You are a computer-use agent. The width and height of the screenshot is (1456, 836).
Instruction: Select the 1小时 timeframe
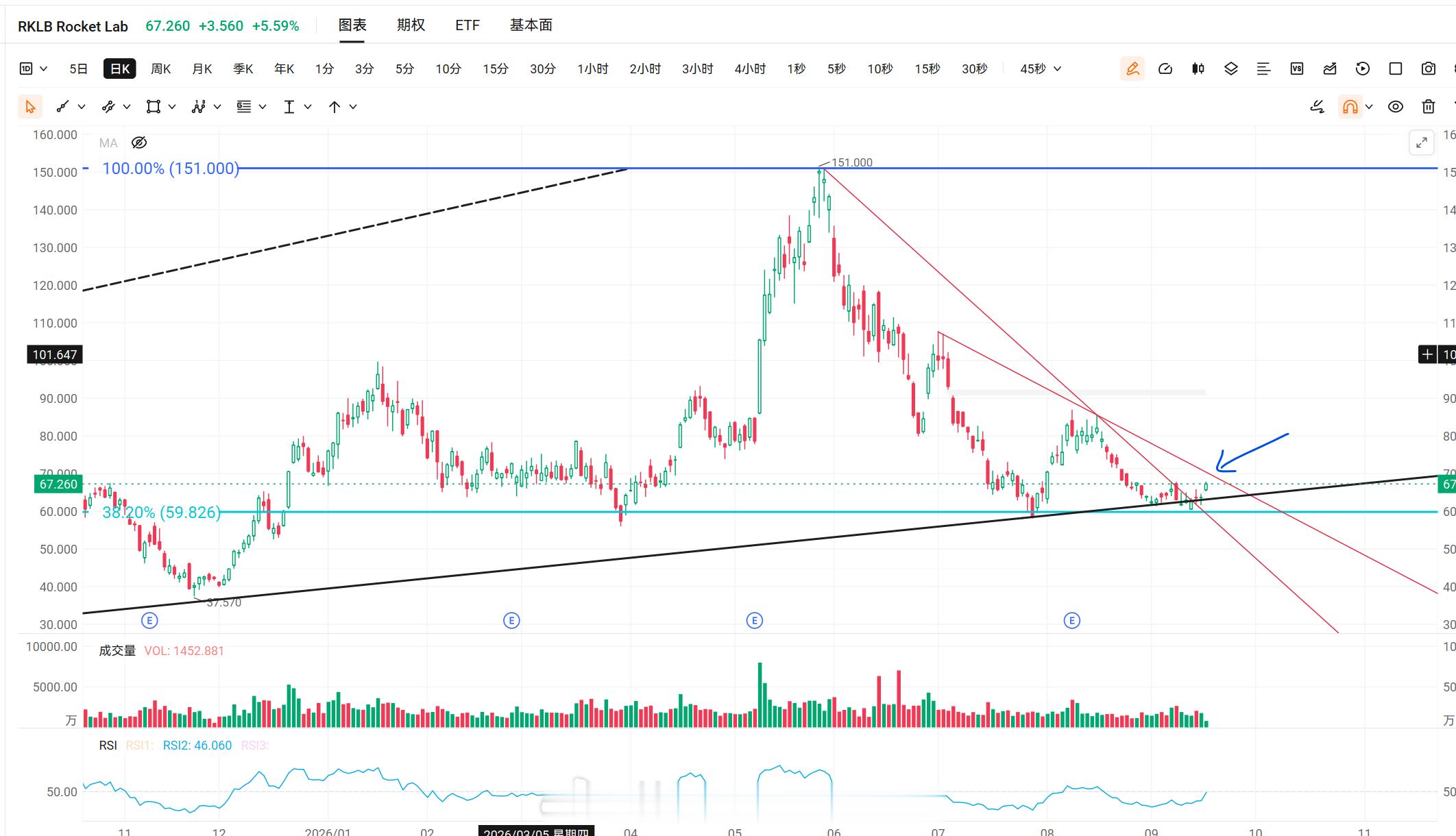coord(593,69)
